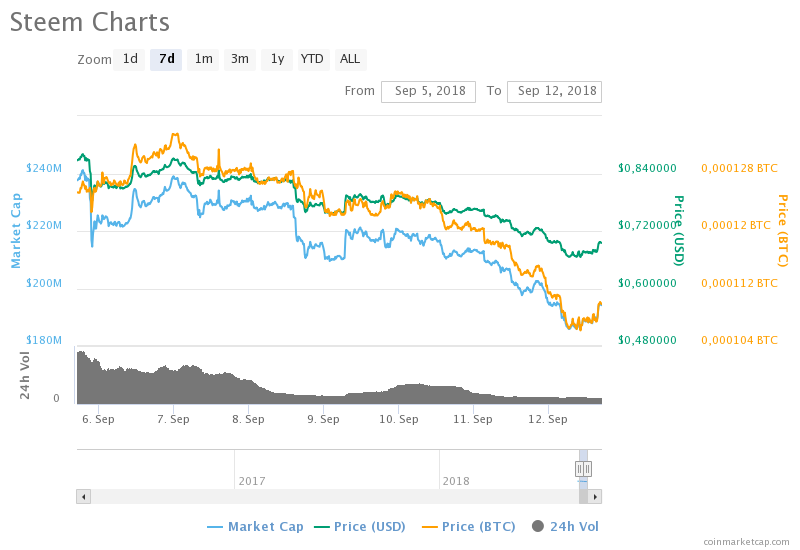Click the $0,600000 price axis value

pyautogui.click(x=647, y=283)
